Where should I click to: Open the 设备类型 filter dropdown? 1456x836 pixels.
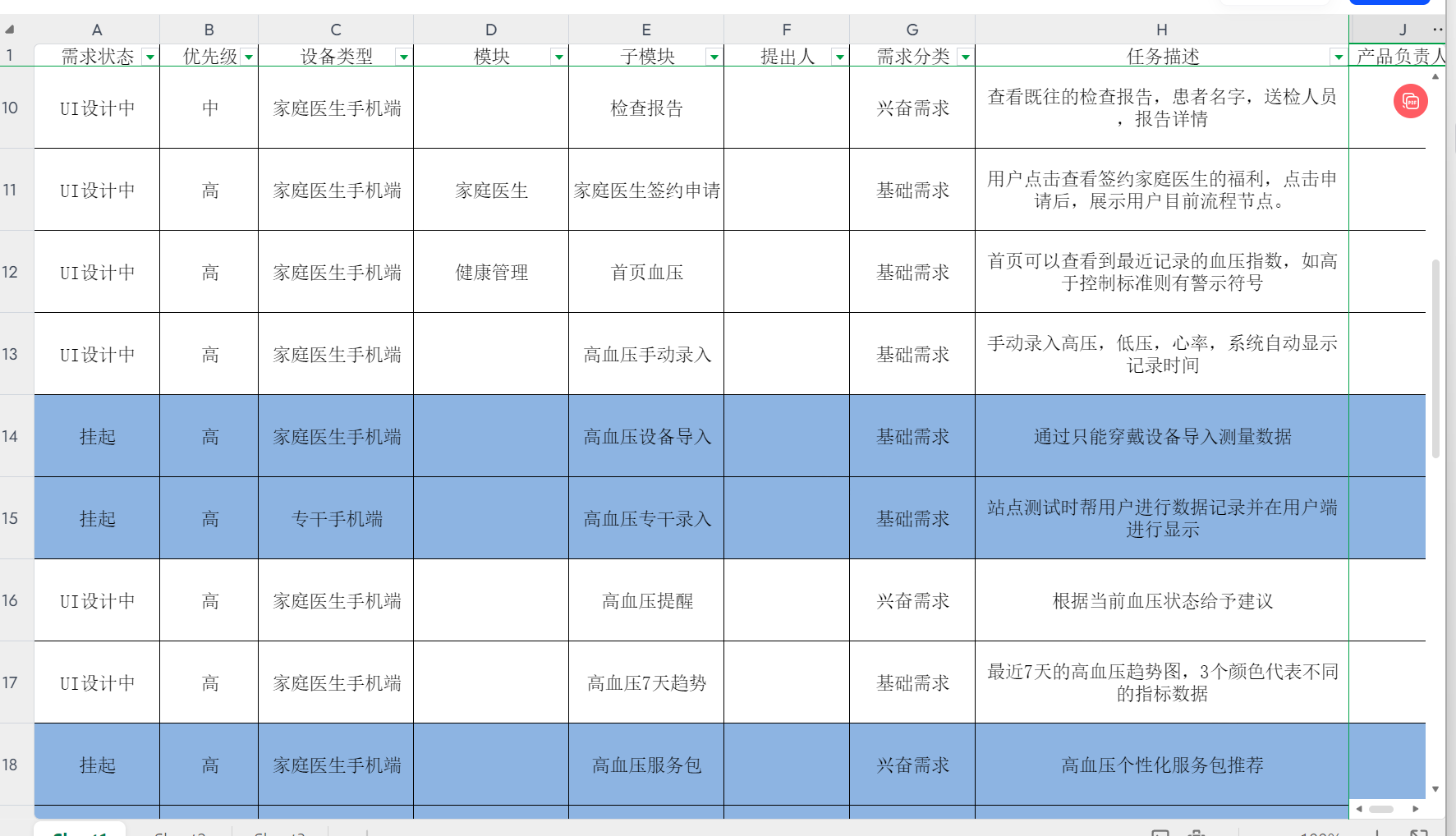click(x=404, y=57)
